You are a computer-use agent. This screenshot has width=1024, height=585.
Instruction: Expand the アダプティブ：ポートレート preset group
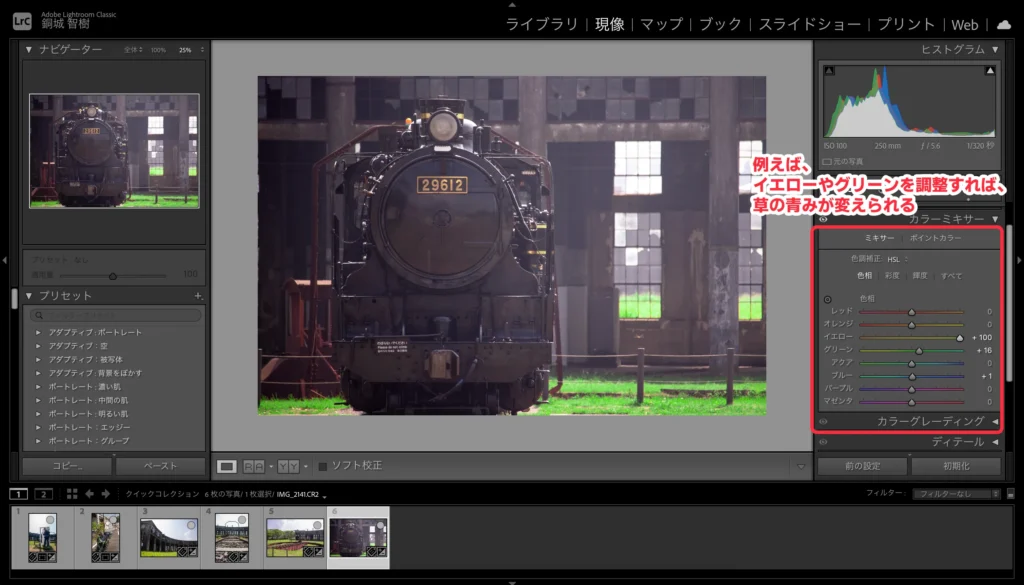click(38, 332)
